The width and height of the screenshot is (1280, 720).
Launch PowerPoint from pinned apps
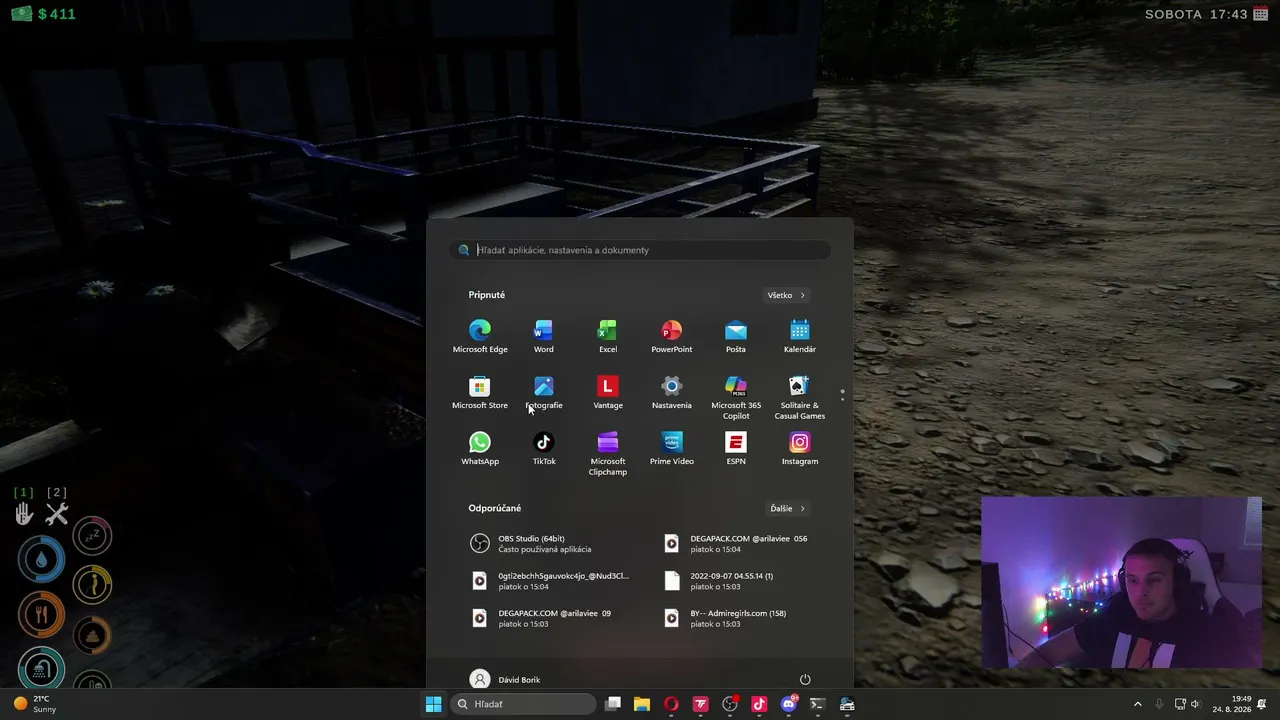click(672, 336)
